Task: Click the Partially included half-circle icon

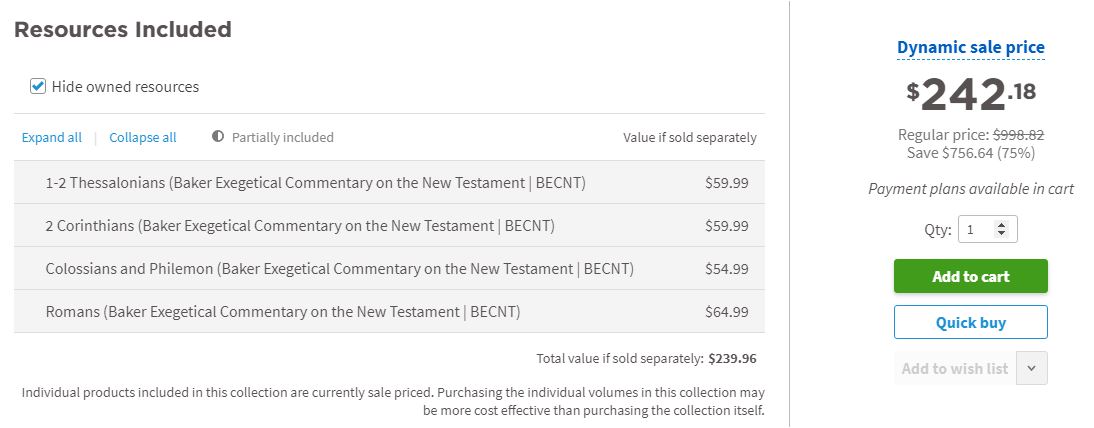Action: pyautogui.click(x=218, y=137)
